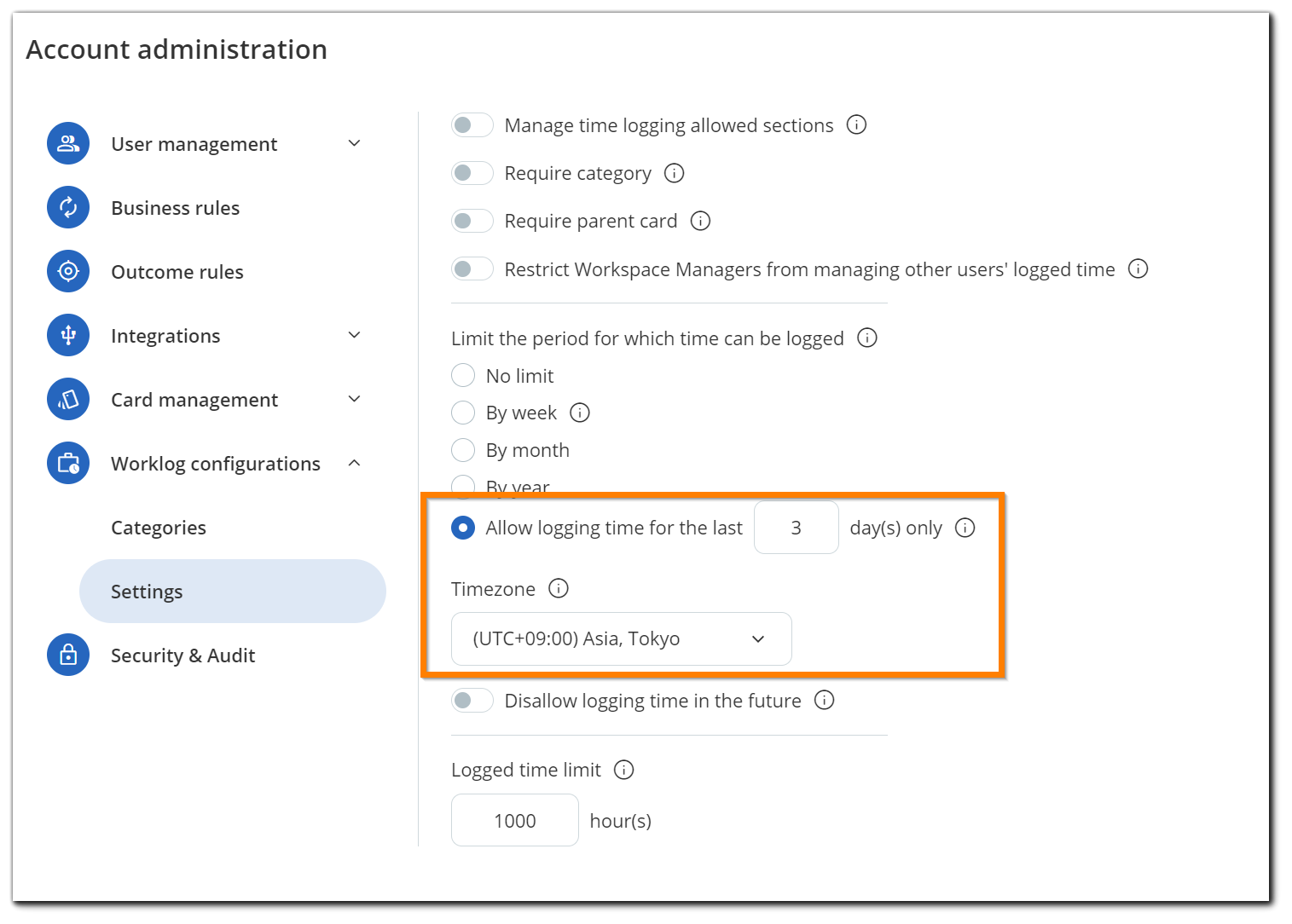
Task: Click the Integrations USB icon
Action: click(68, 335)
